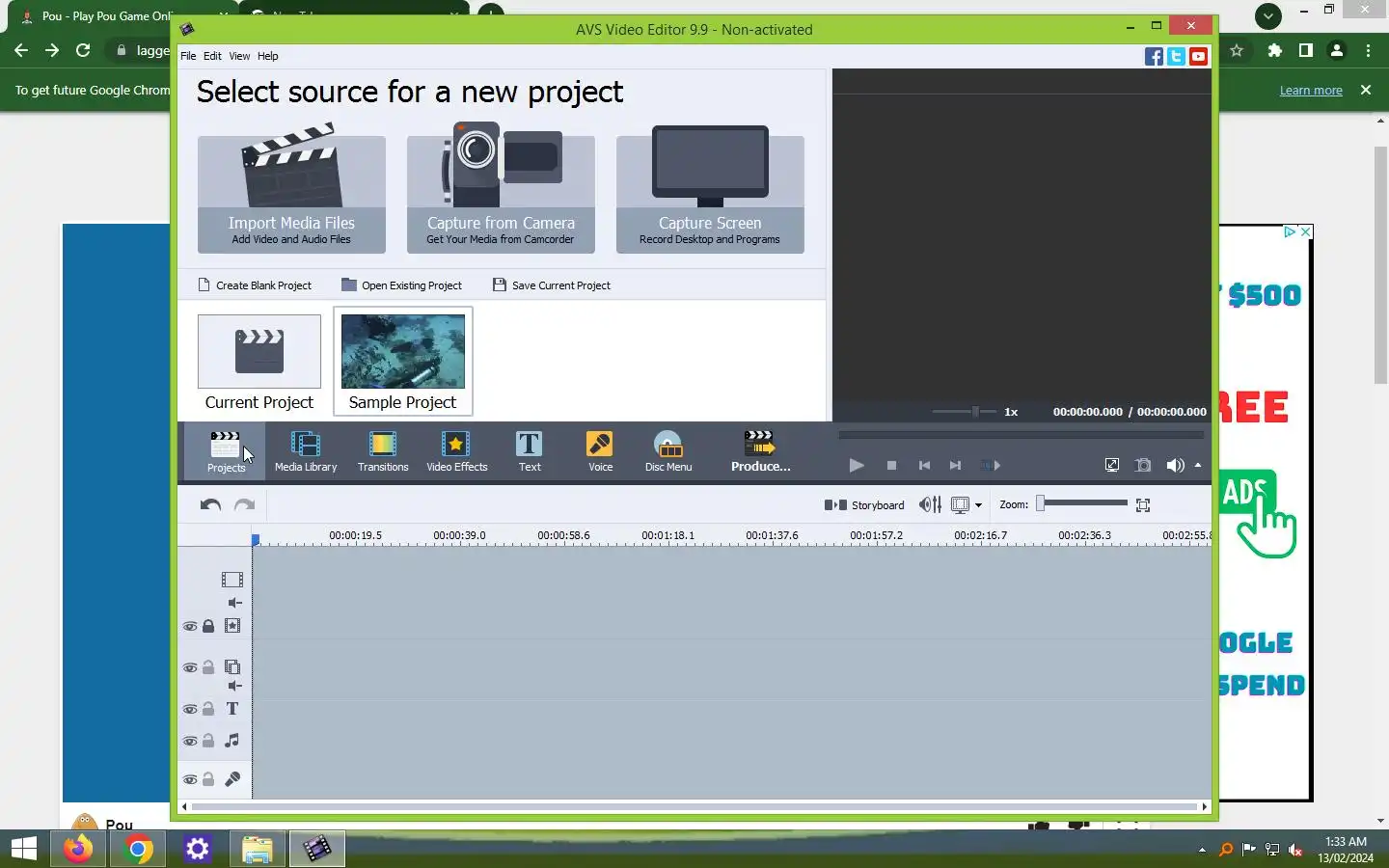Open the Text tool panel

click(530, 451)
